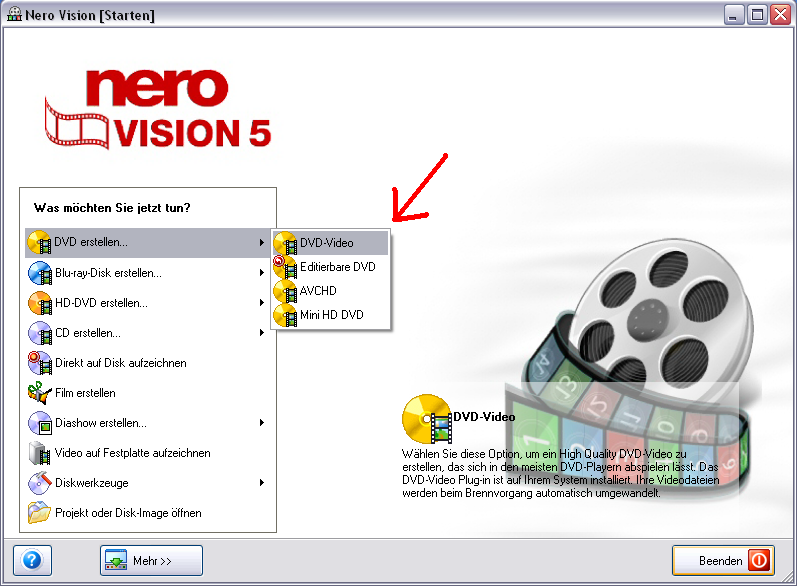Screen dimensions: 797x586
Task: Expand the Blu-ray-Disk erstellen submenu arrow
Action: [x=262, y=273]
